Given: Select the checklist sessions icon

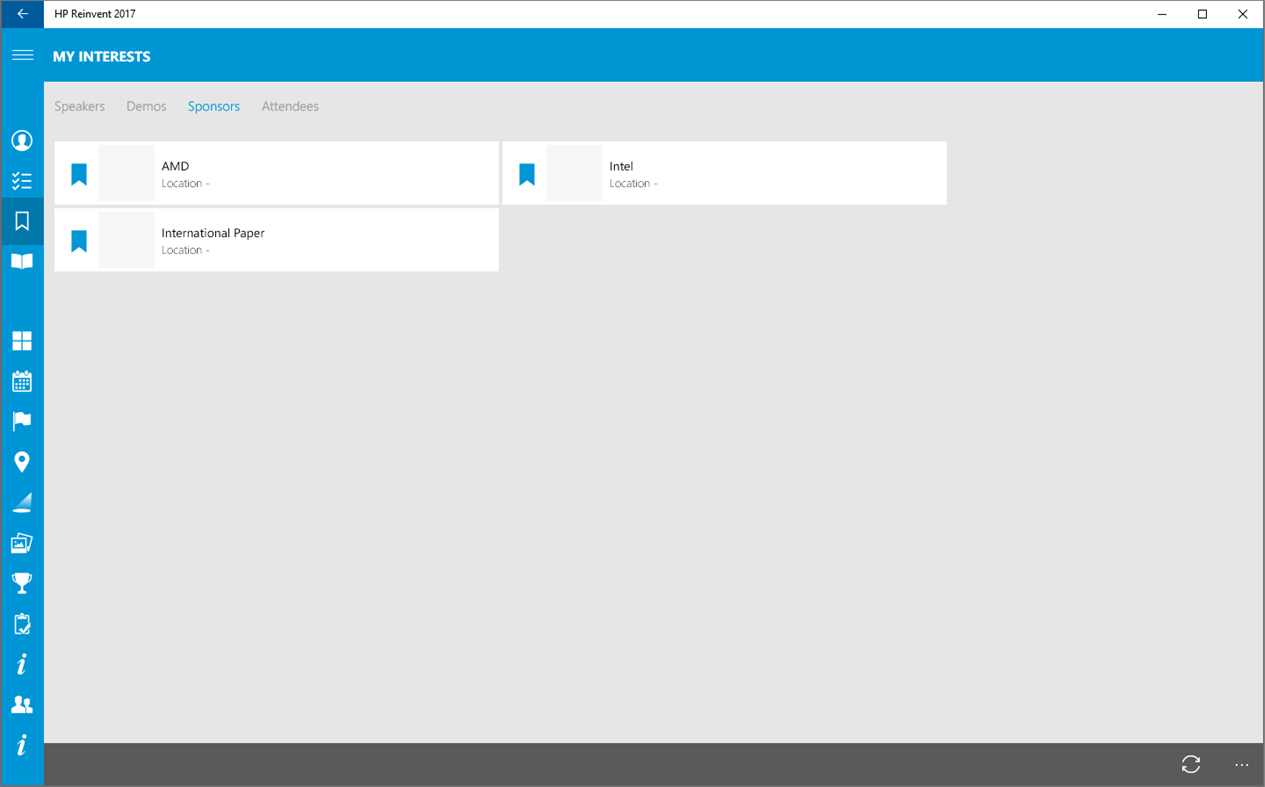Looking at the screenshot, I should [22, 181].
